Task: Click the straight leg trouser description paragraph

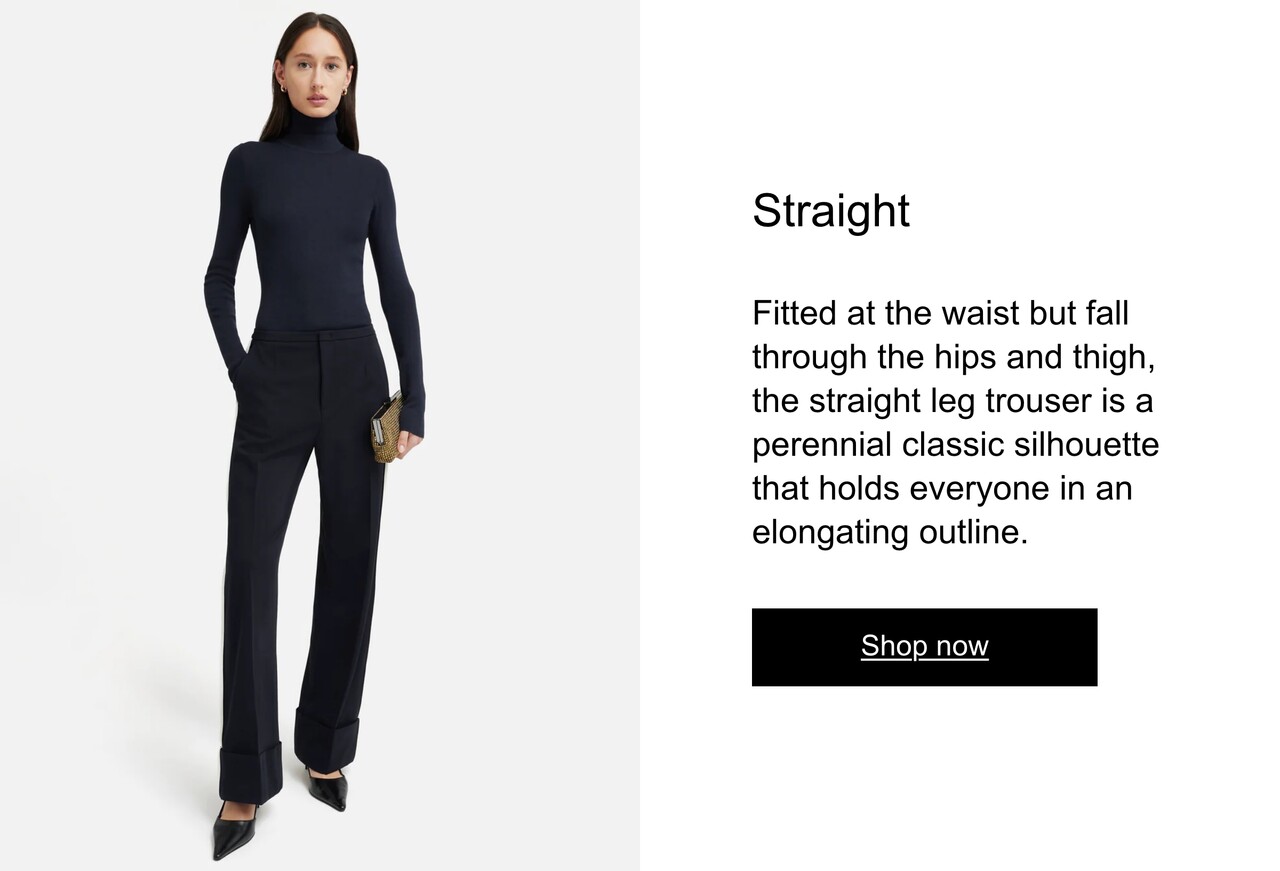Action: tap(955, 423)
